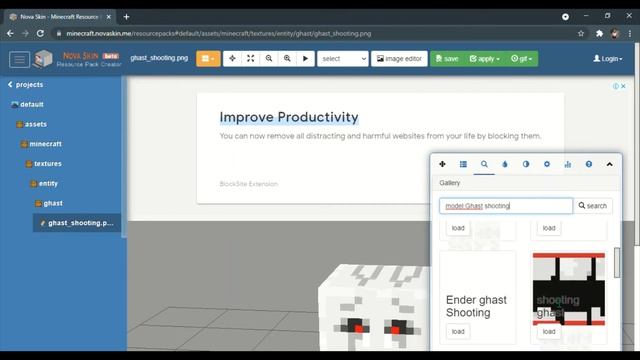This screenshot has width=640, height=360.
Task: Load the Ender ghast Shooting skin
Action: point(458,331)
